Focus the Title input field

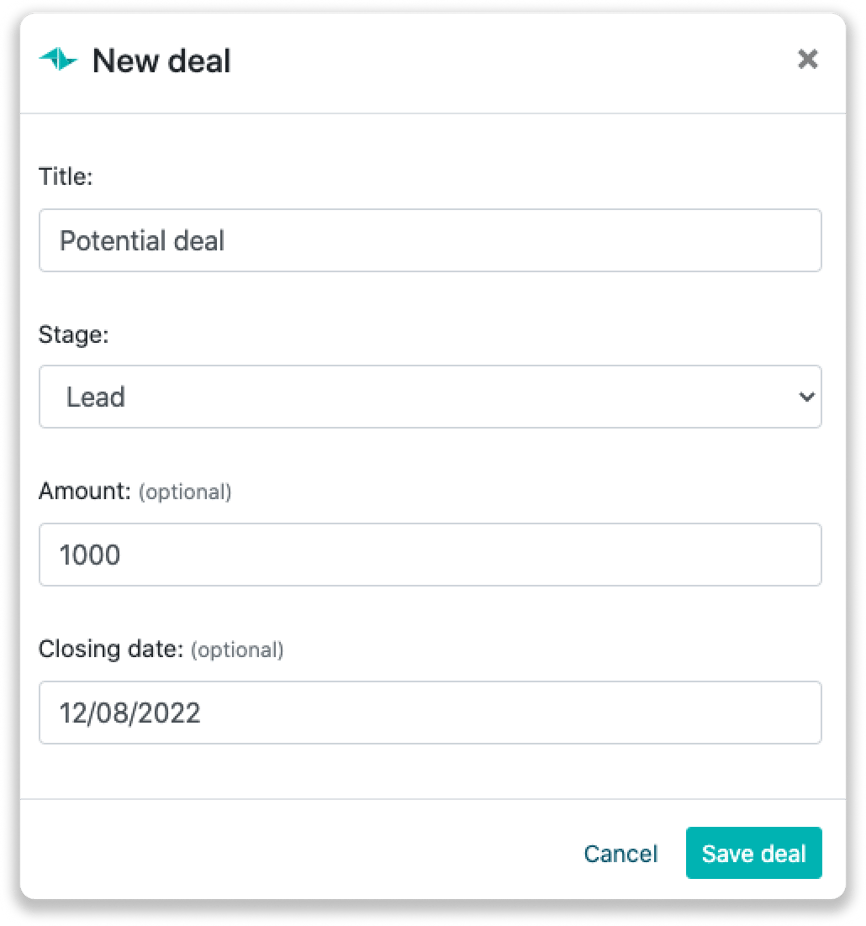(430, 241)
